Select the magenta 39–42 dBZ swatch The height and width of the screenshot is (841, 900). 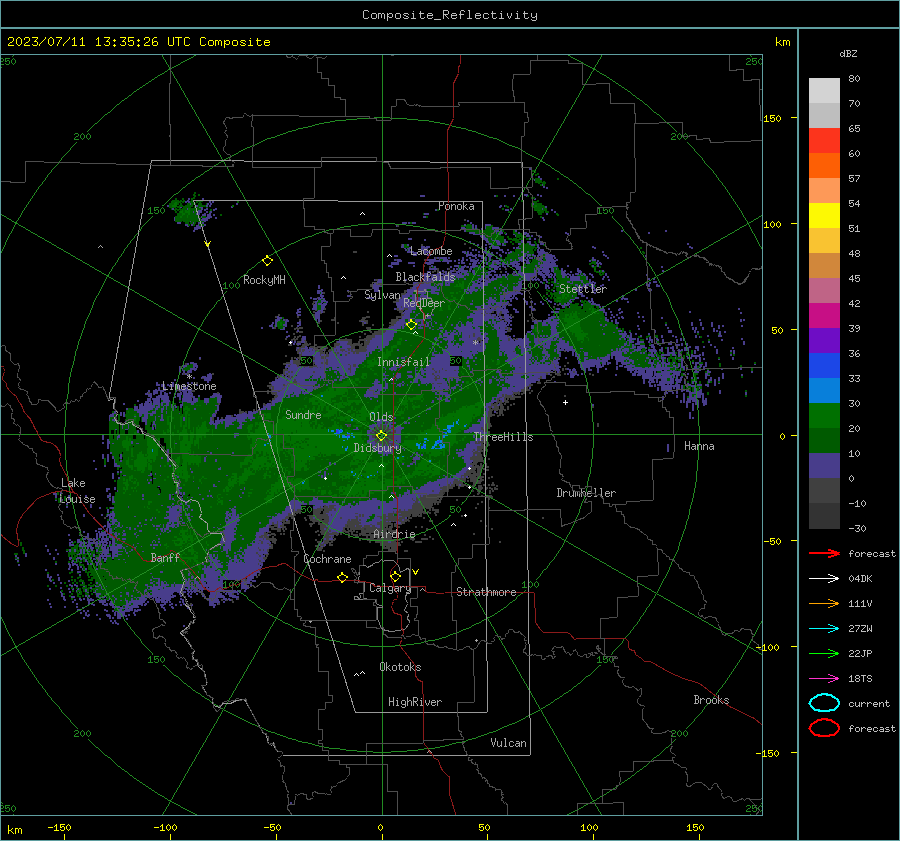point(824,316)
